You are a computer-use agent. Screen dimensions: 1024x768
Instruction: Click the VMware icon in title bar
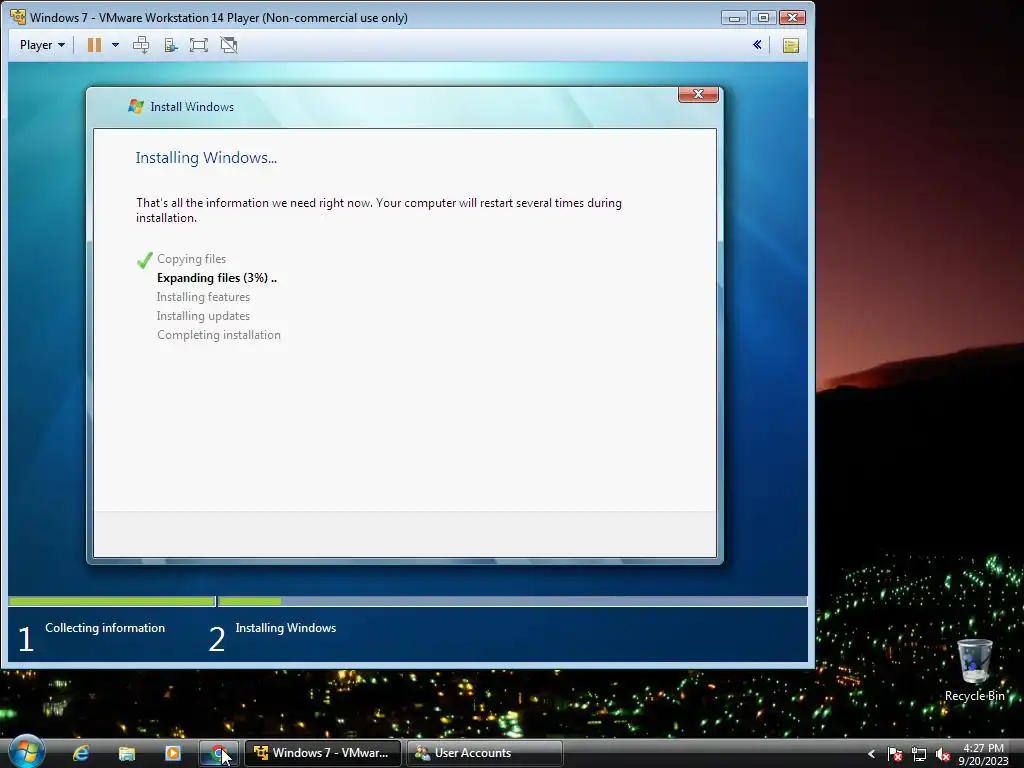[x=18, y=17]
